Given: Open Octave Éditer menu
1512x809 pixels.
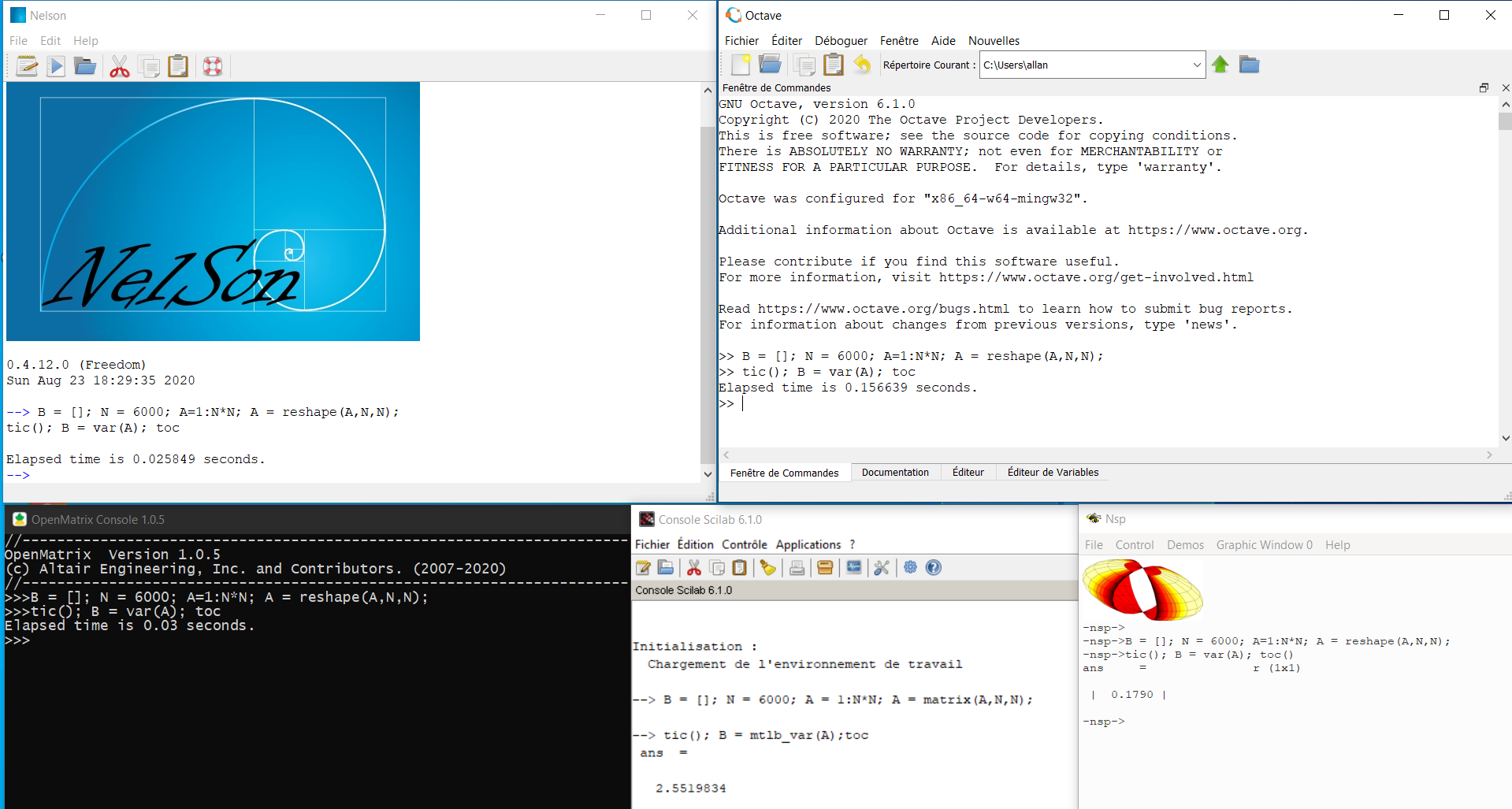Looking at the screenshot, I should click(786, 41).
